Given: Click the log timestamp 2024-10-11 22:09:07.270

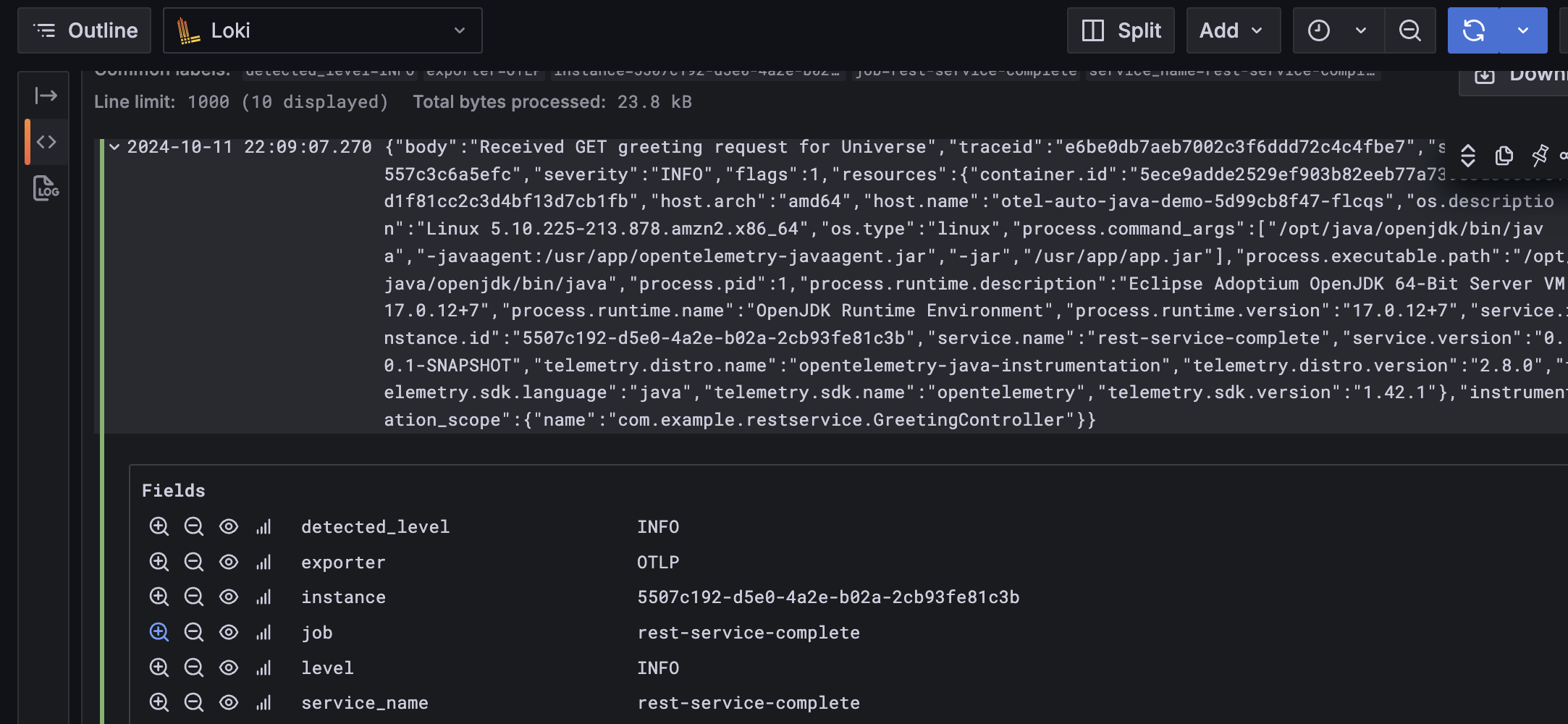Looking at the screenshot, I should pos(250,147).
